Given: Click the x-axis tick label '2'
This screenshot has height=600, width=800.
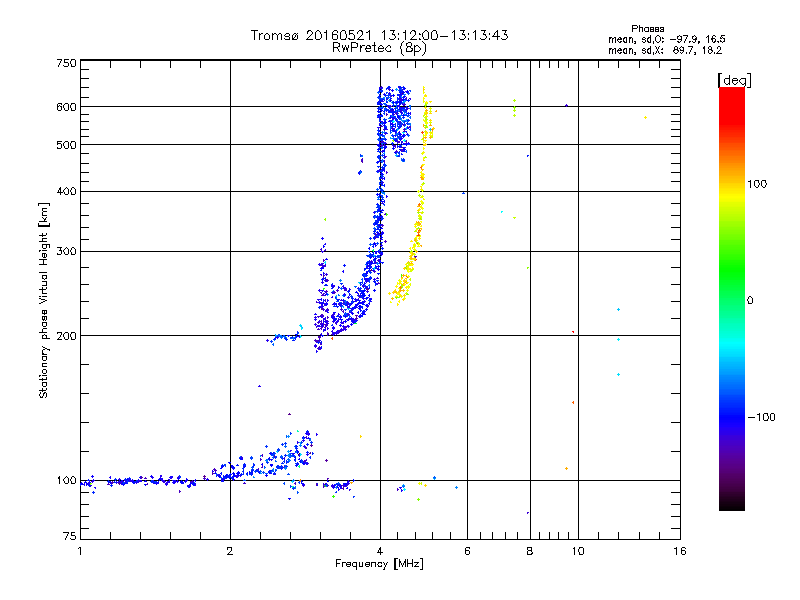Looking at the screenshot, I should 230,551.
